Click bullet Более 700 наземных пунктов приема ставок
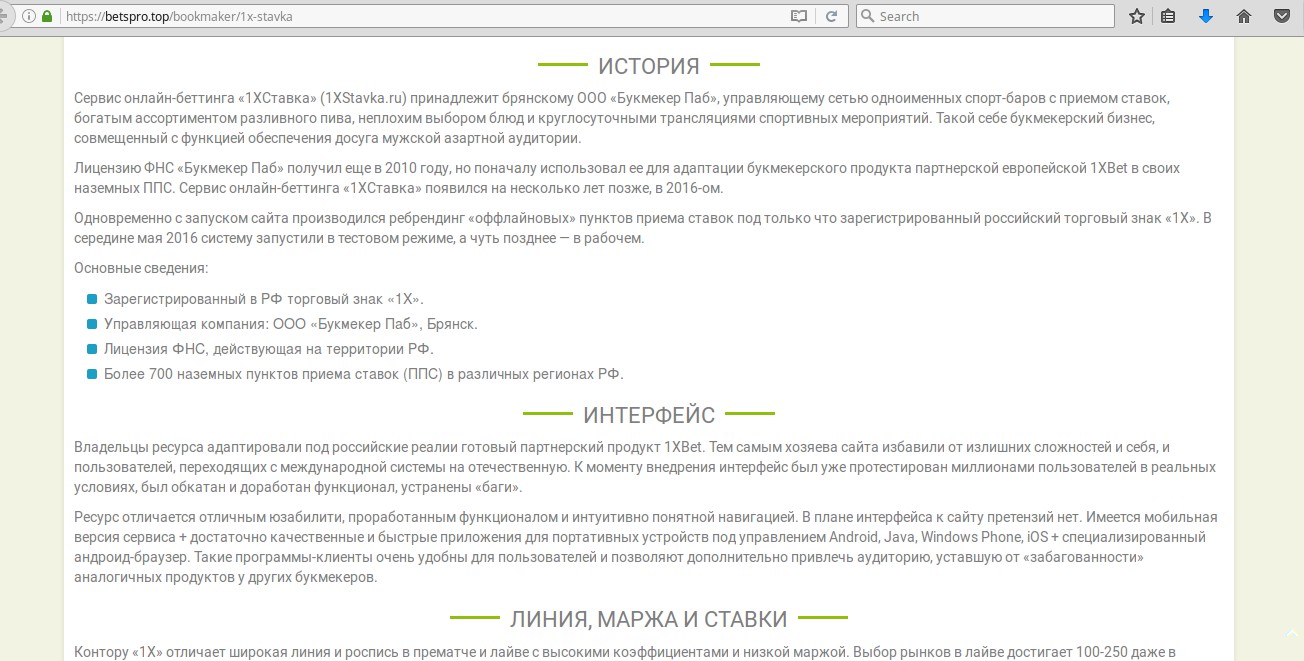1304x661 pixels. click(x=364, y=374)
